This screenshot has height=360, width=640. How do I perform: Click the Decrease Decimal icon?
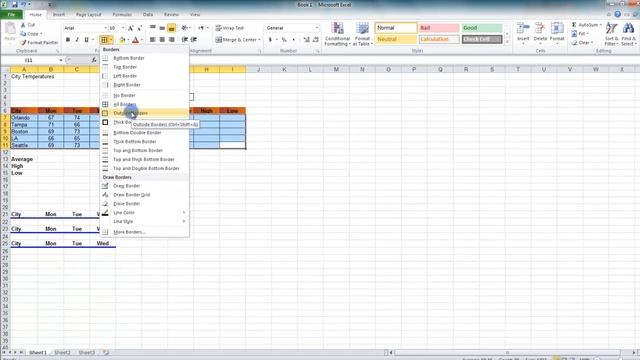coord(316,40)
